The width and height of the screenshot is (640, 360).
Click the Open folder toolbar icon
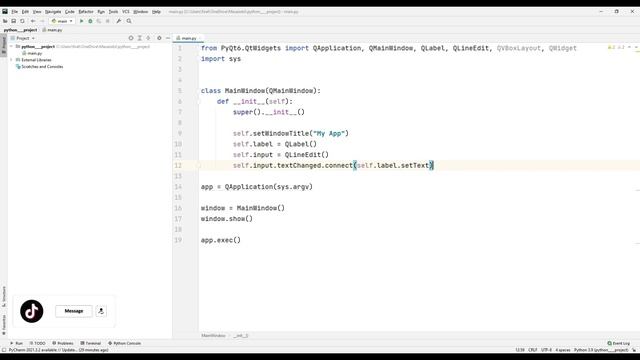[x=5, y=21]
